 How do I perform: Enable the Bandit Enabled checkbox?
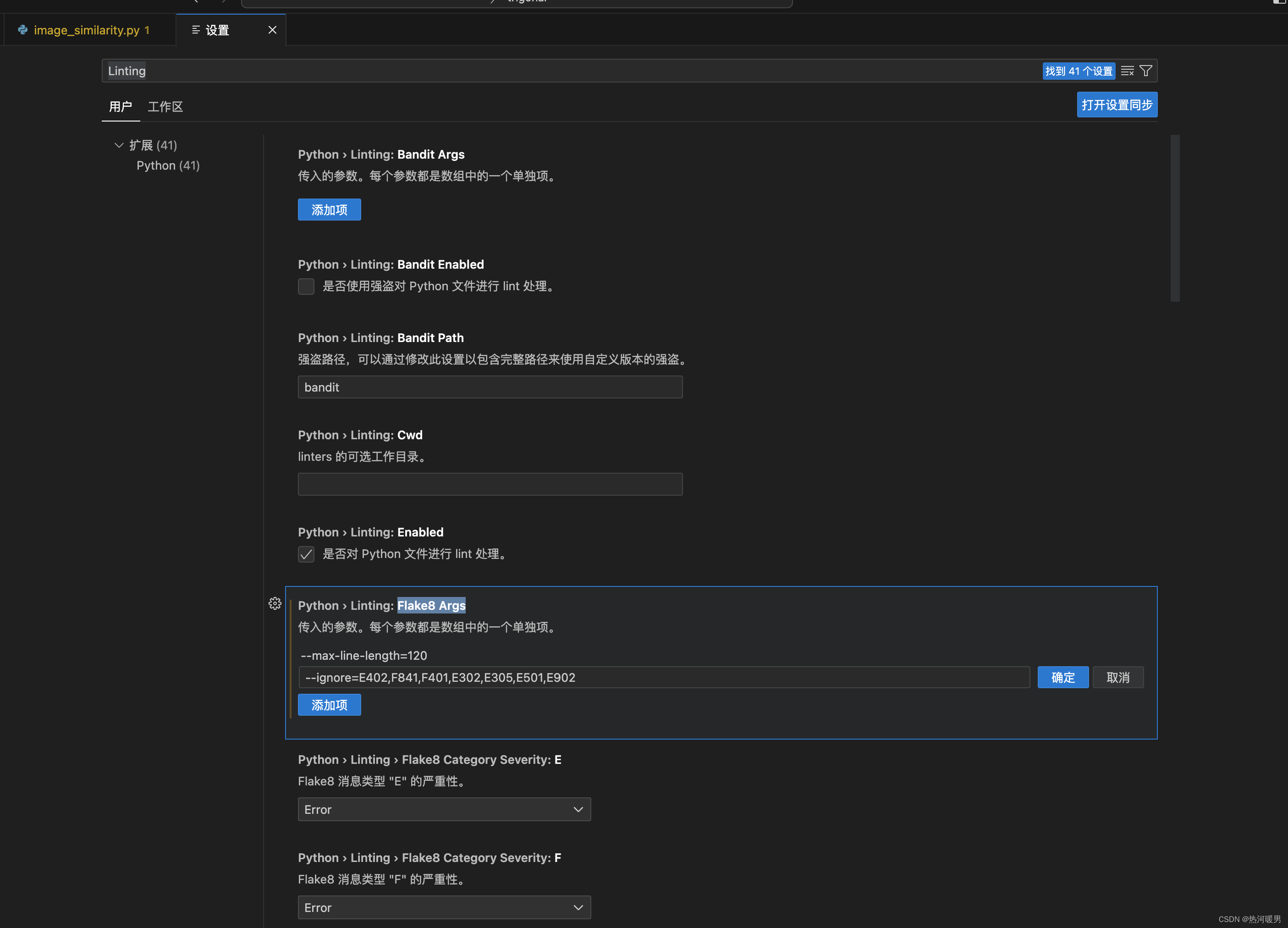click(306, 287)
